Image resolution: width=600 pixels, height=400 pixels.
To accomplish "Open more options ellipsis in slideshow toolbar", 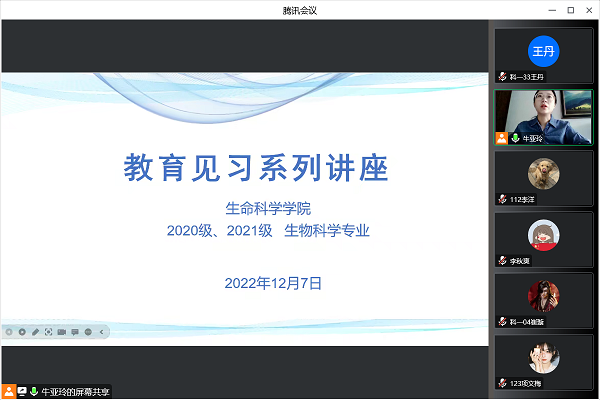I will (88, 332).
